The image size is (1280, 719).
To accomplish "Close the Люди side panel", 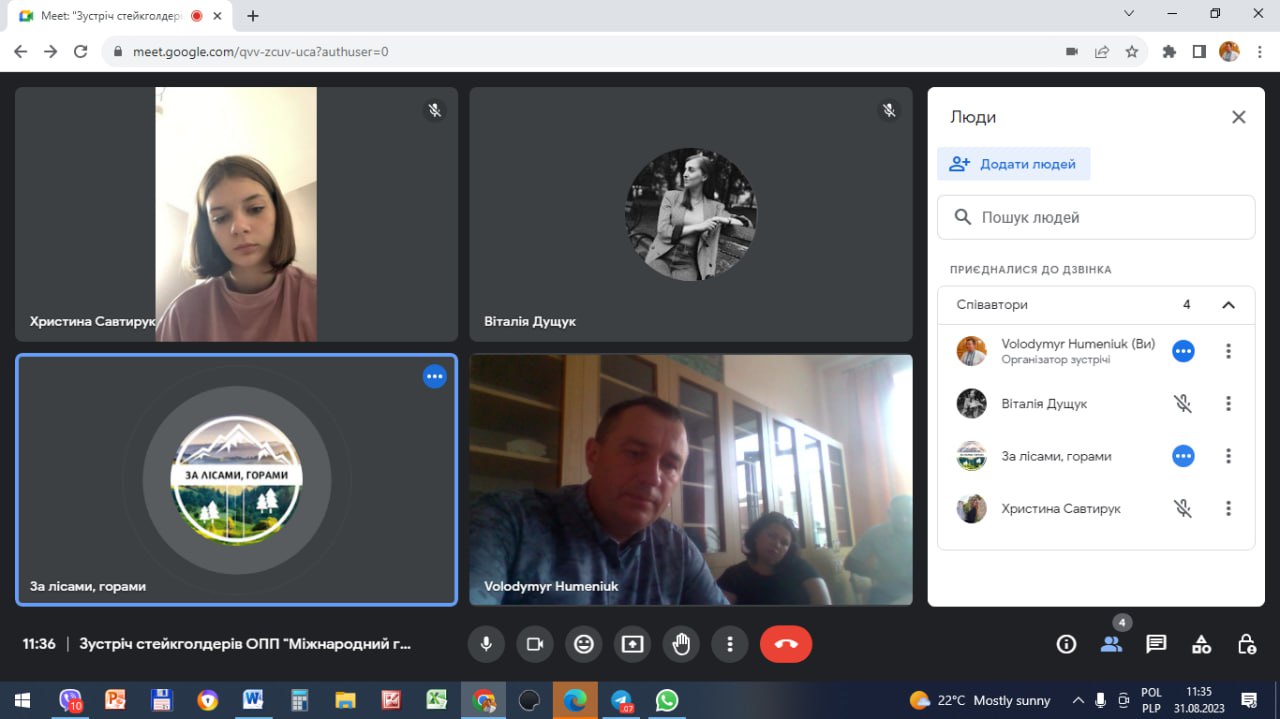I will [1238, 117].
